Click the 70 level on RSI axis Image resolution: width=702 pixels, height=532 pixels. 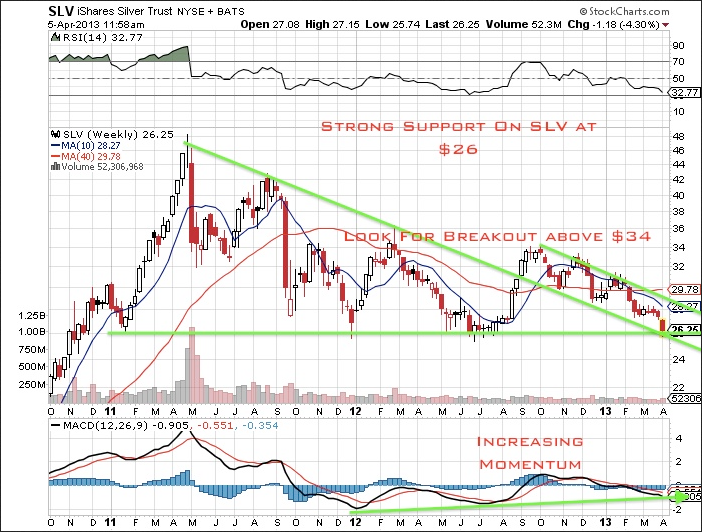click(x=678, y=62)
